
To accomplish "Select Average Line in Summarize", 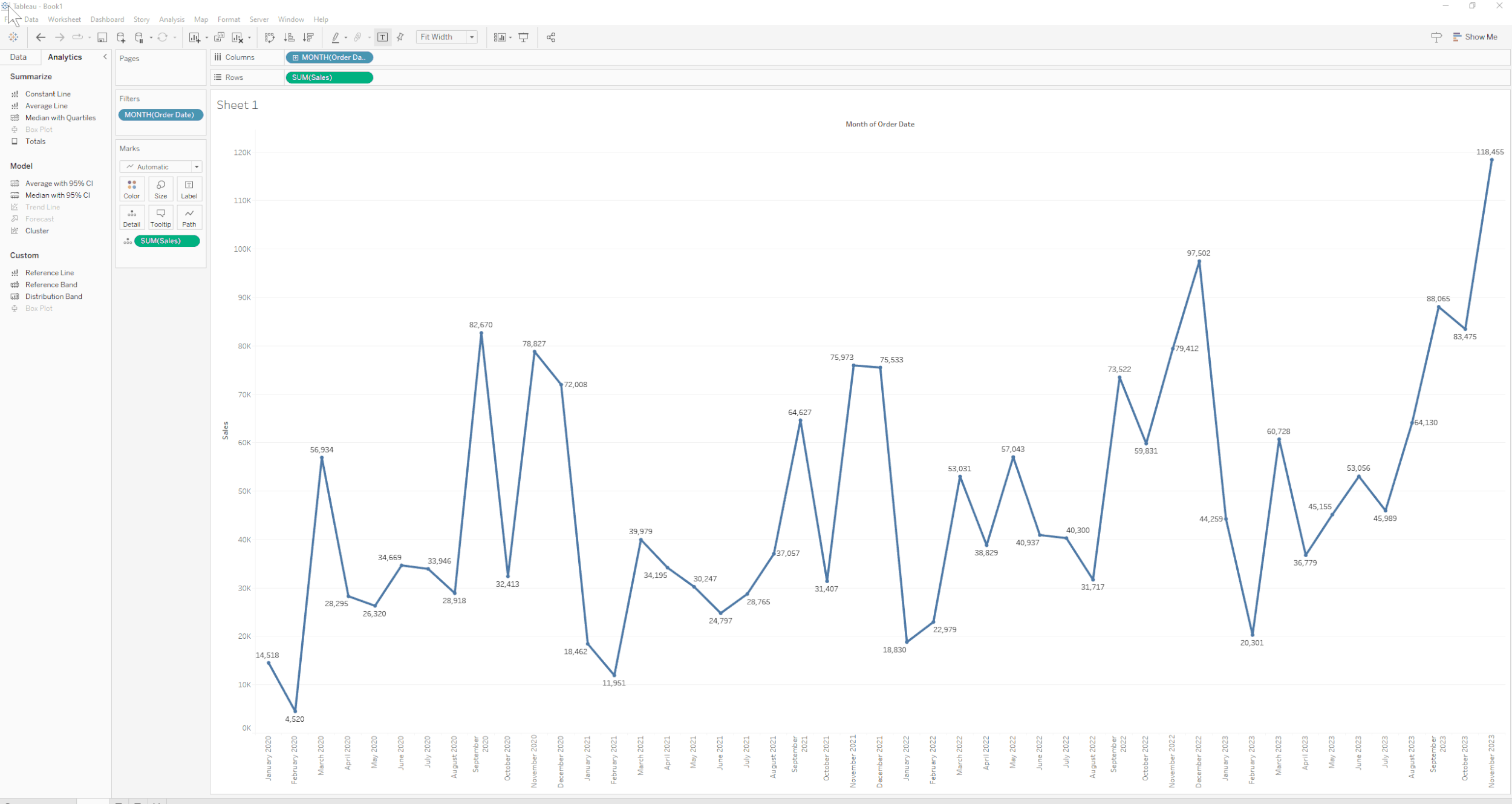I will 47,106.
